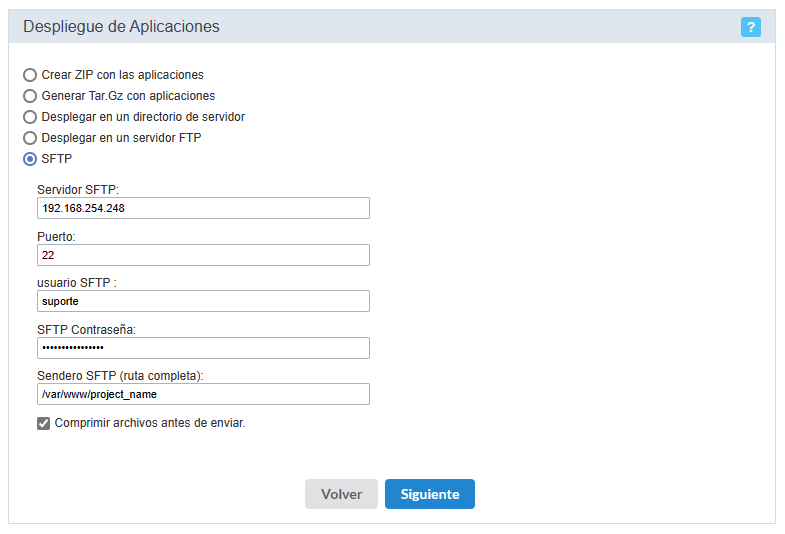Uncheck Comprimir archivos antes de enviar checkbox

[x=44, y=423]
